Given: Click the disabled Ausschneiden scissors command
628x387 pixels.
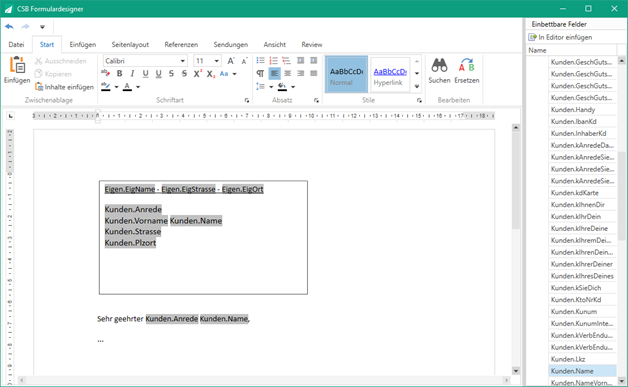Looking at the screenshot, I should (60, 61).
